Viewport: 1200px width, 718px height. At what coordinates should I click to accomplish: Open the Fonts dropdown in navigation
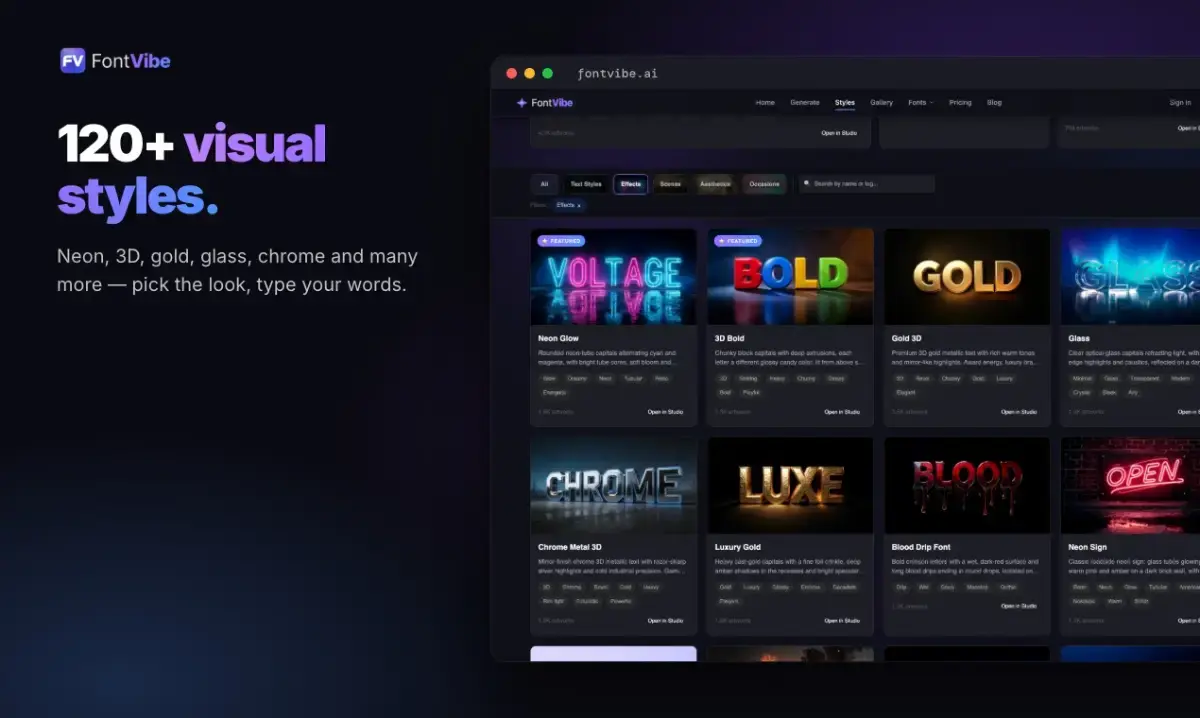pos(921,103)
